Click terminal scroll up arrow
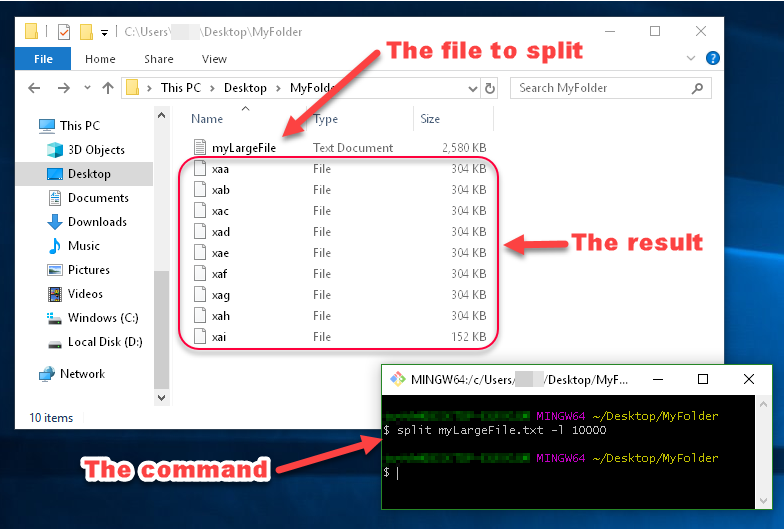This screenshot has height=529, width=784. 763,404
